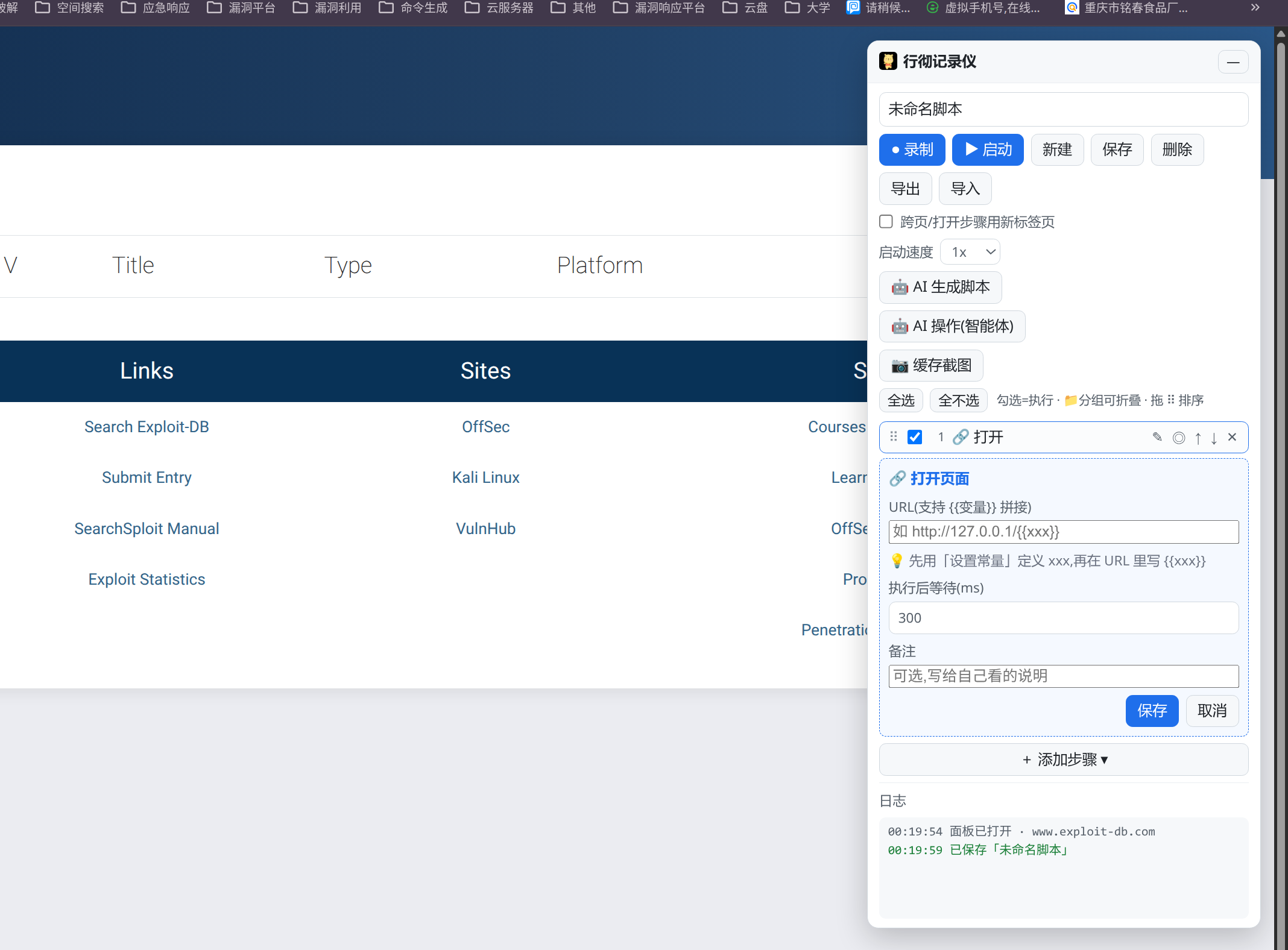Uncheck the step 1 打开 checkbox
This screenshot has height=950, width=1288.
[x=915, y=437]
